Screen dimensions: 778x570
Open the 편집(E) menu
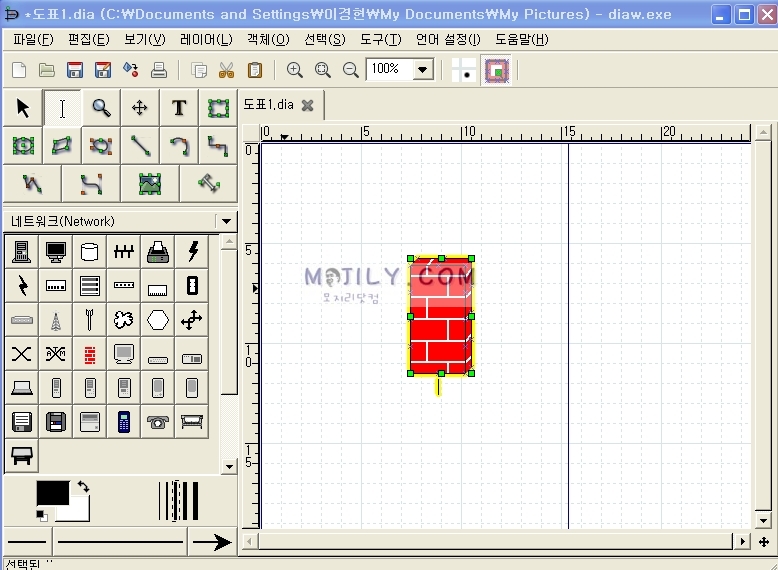tap(88, 40)
